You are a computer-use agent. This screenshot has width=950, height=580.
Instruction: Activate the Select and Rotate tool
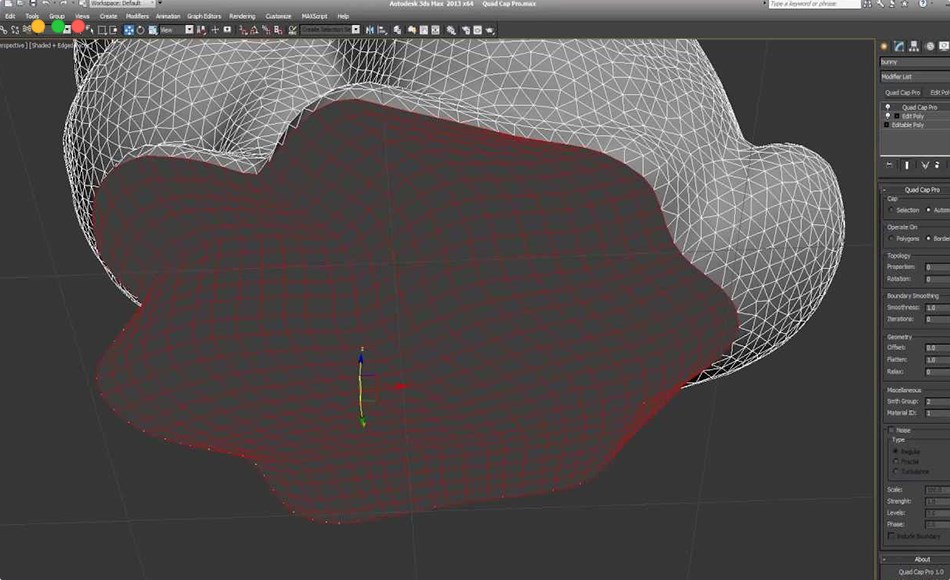coord(139,29)
